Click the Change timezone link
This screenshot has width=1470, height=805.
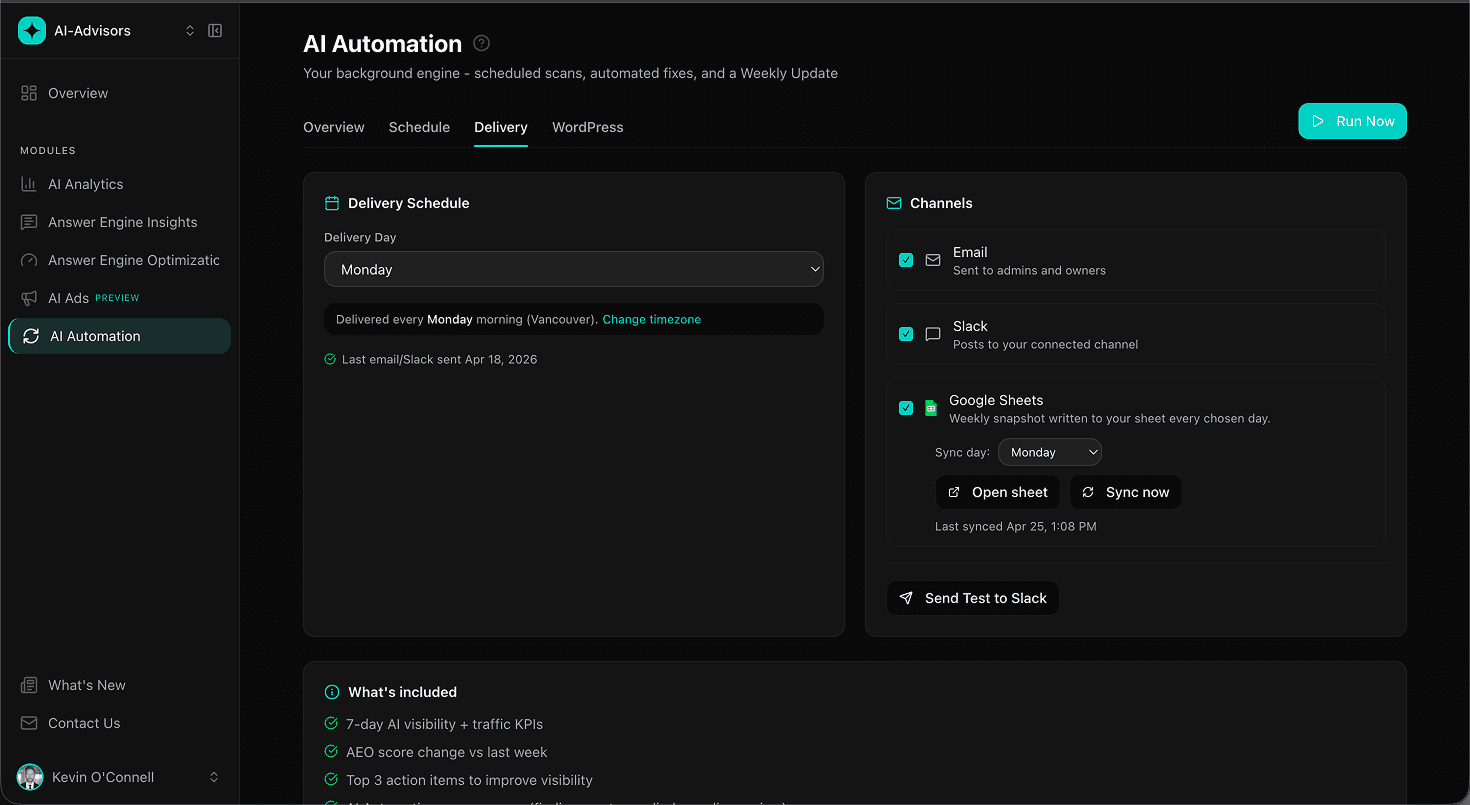pyautogui.click(x=652, y=319)
